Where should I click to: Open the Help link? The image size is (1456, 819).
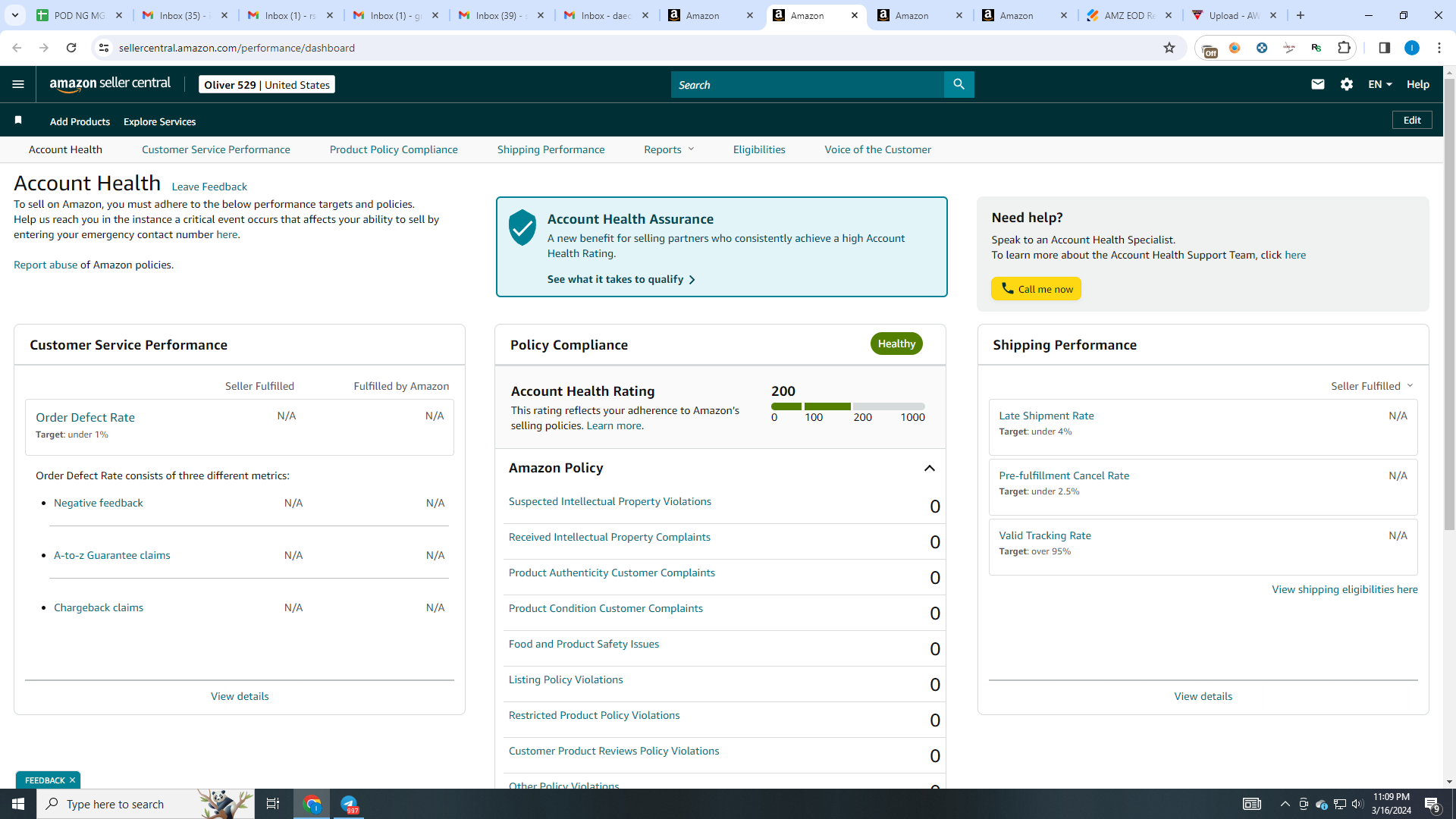tap(1418, 84)
